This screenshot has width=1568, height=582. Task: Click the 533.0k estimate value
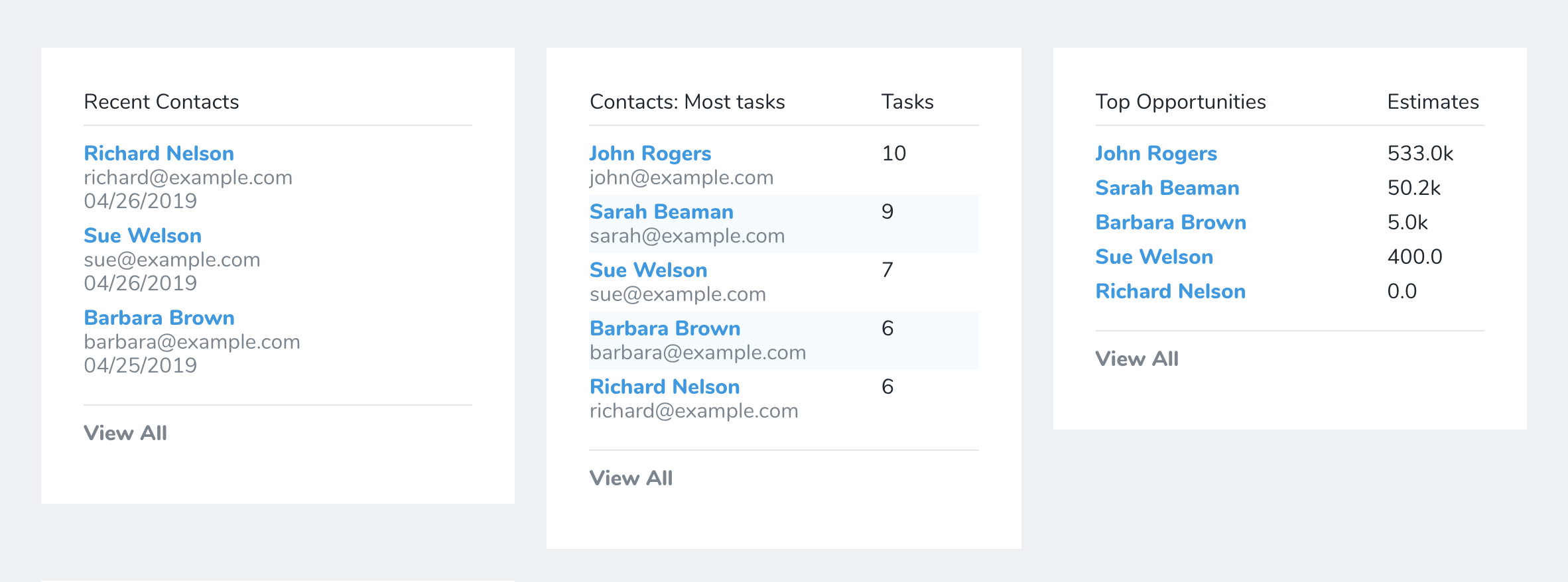coord(1420,154)
